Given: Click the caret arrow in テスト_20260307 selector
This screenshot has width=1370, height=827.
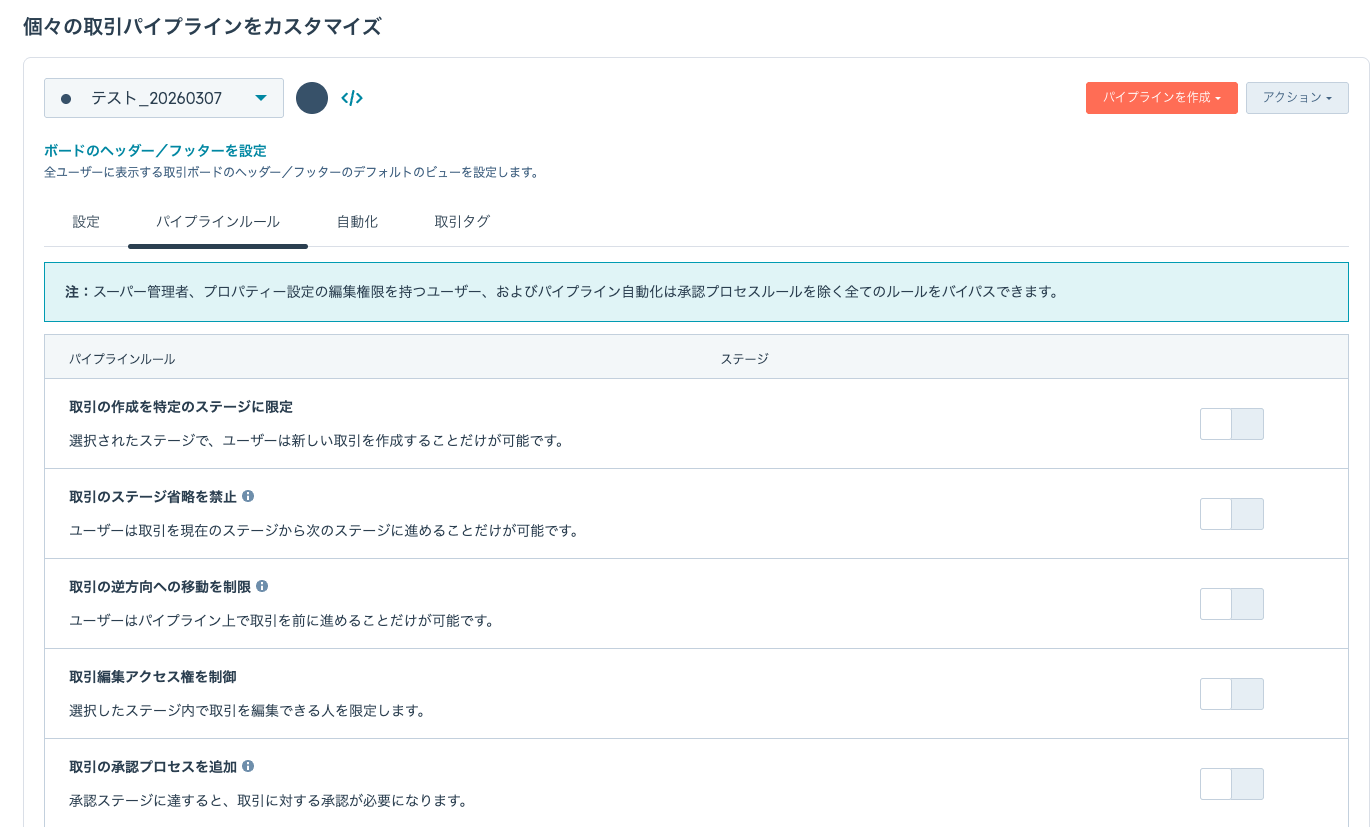Looking at the screenshot, I should [261, 98].
